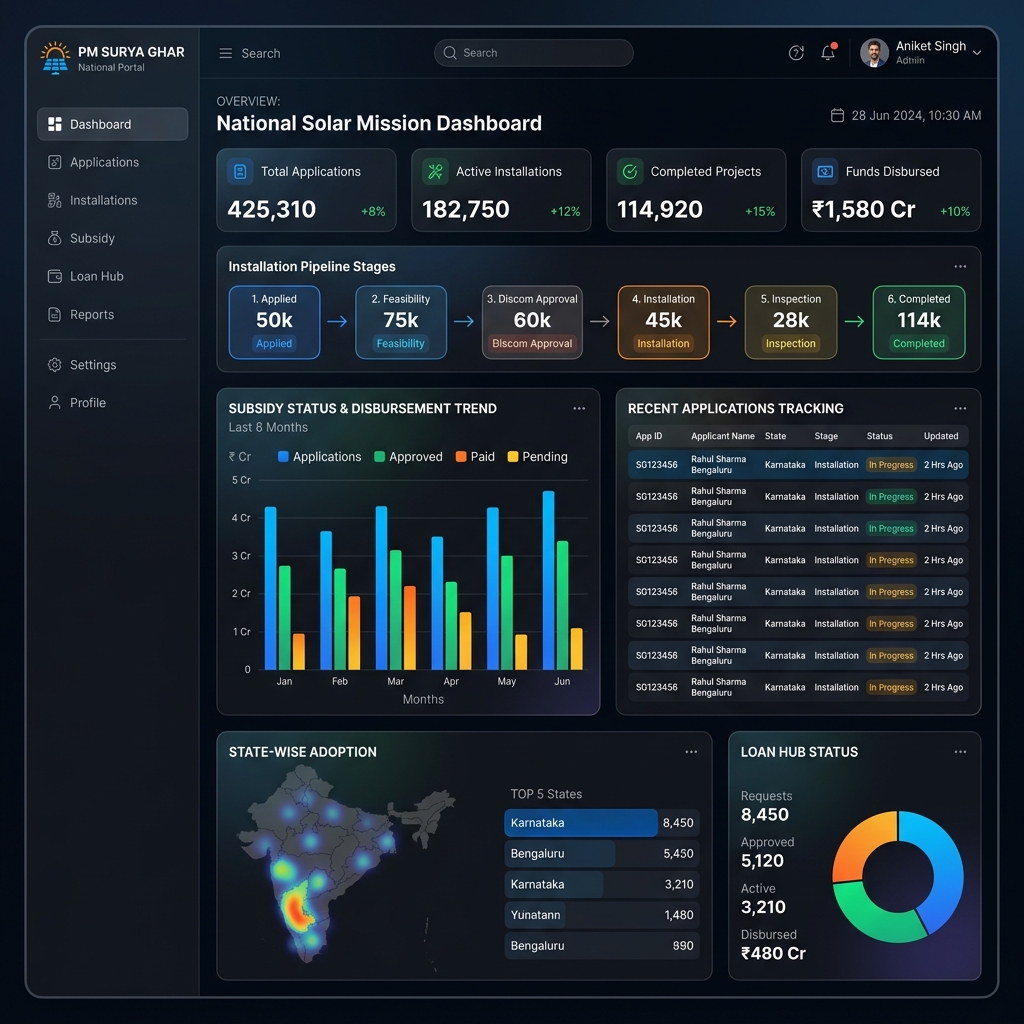Toggle the hamburger menu icon
Viewport: 1024px width, 1024px height.
(225, 53)
